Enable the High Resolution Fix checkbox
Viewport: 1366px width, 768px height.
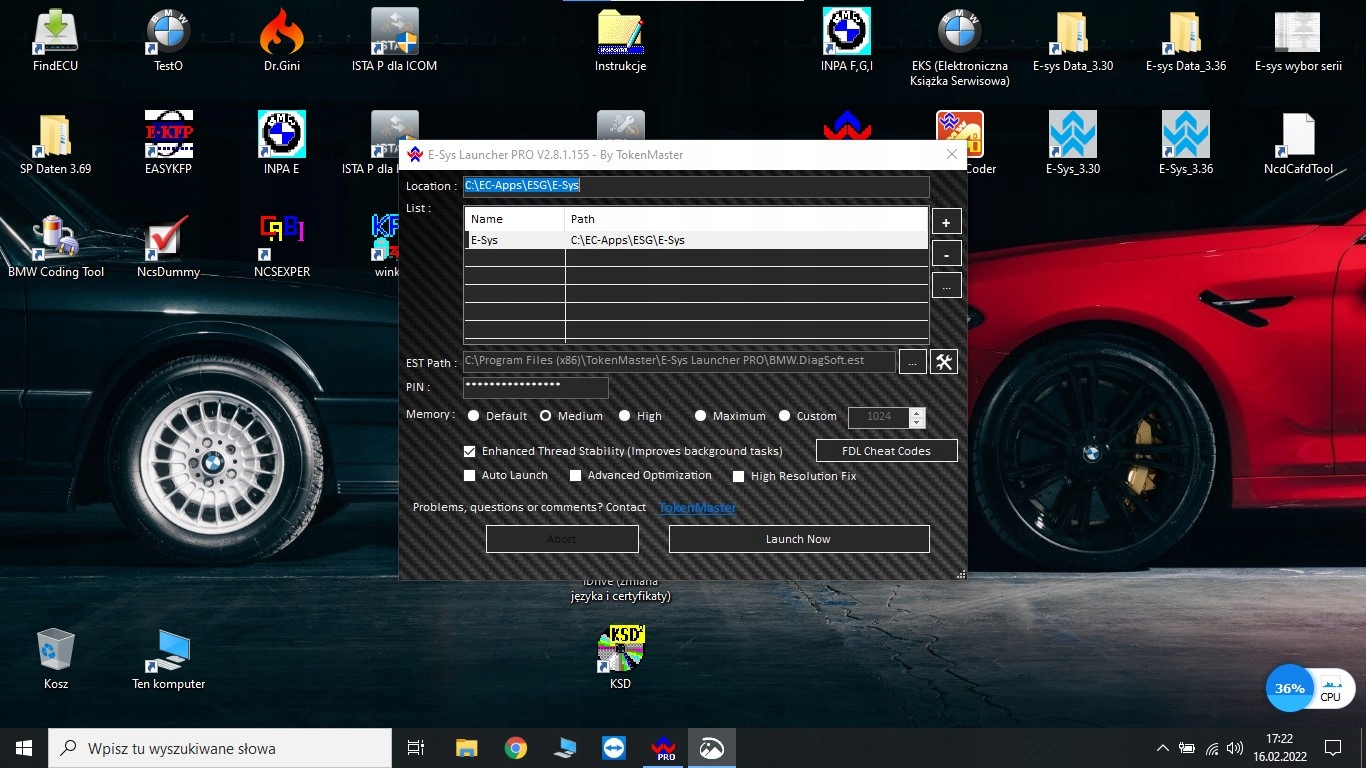739,477
